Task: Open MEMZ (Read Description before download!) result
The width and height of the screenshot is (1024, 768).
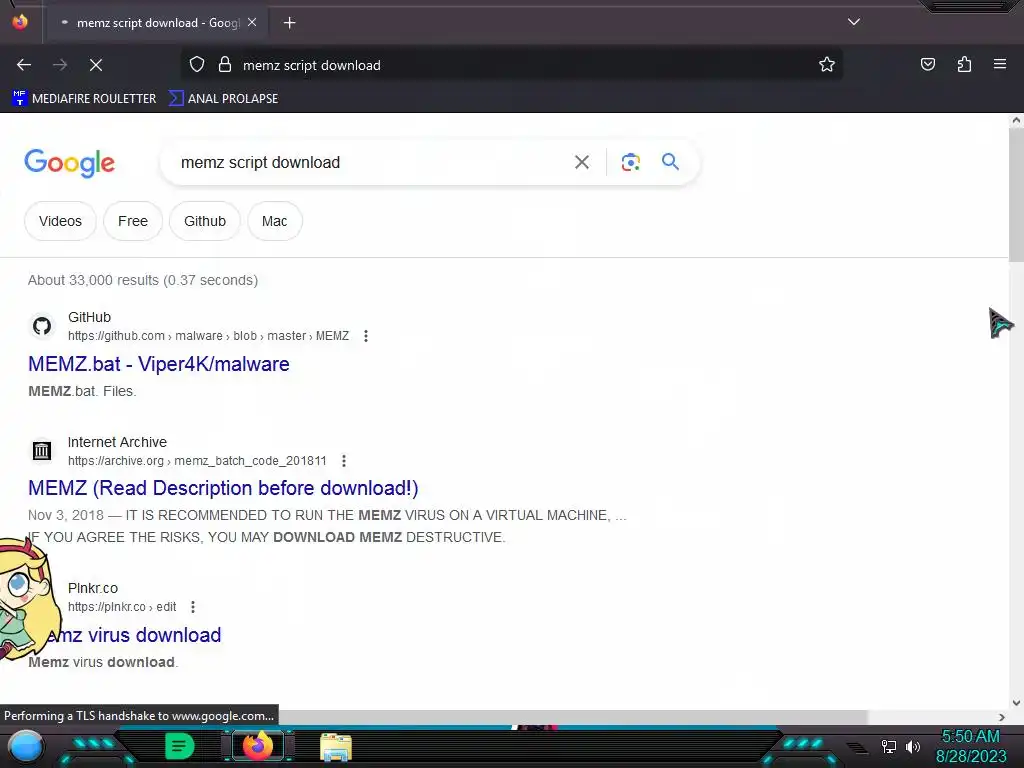Action: click(223, 488)
